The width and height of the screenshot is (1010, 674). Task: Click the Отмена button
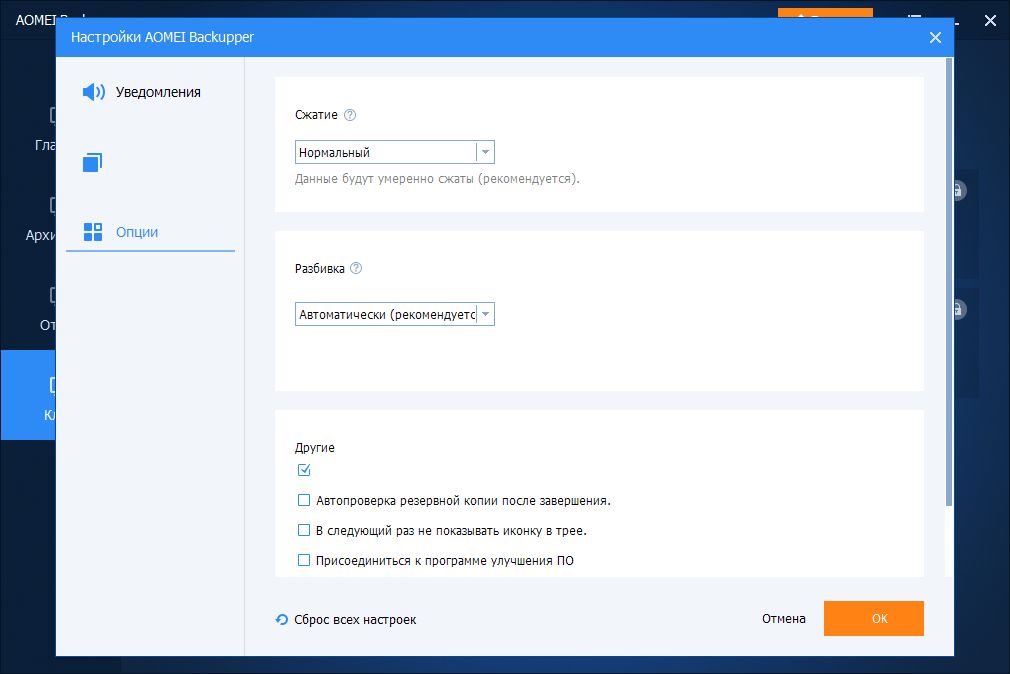783,619
